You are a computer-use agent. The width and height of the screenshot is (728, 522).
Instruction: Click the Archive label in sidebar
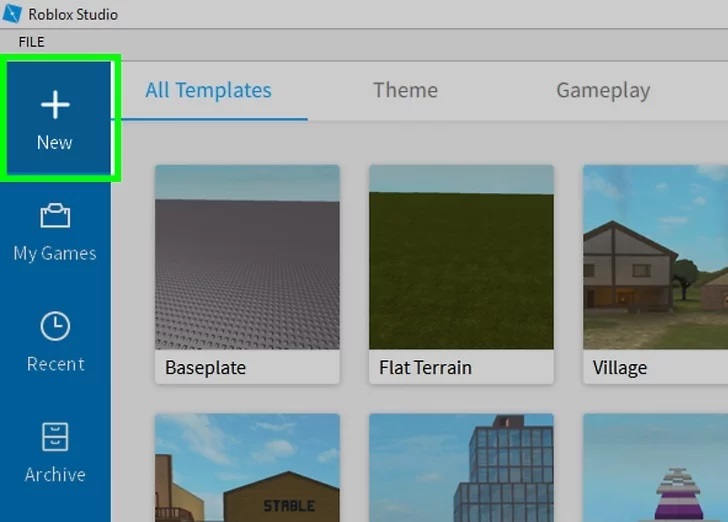tap(55, 475)
